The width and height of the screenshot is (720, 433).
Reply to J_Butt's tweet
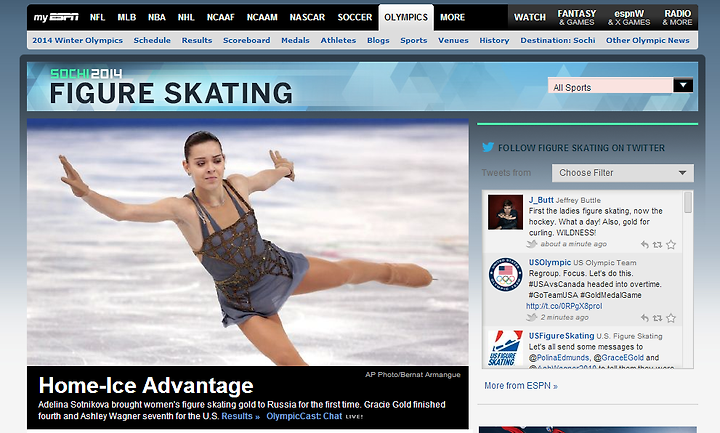pos(645,245)
